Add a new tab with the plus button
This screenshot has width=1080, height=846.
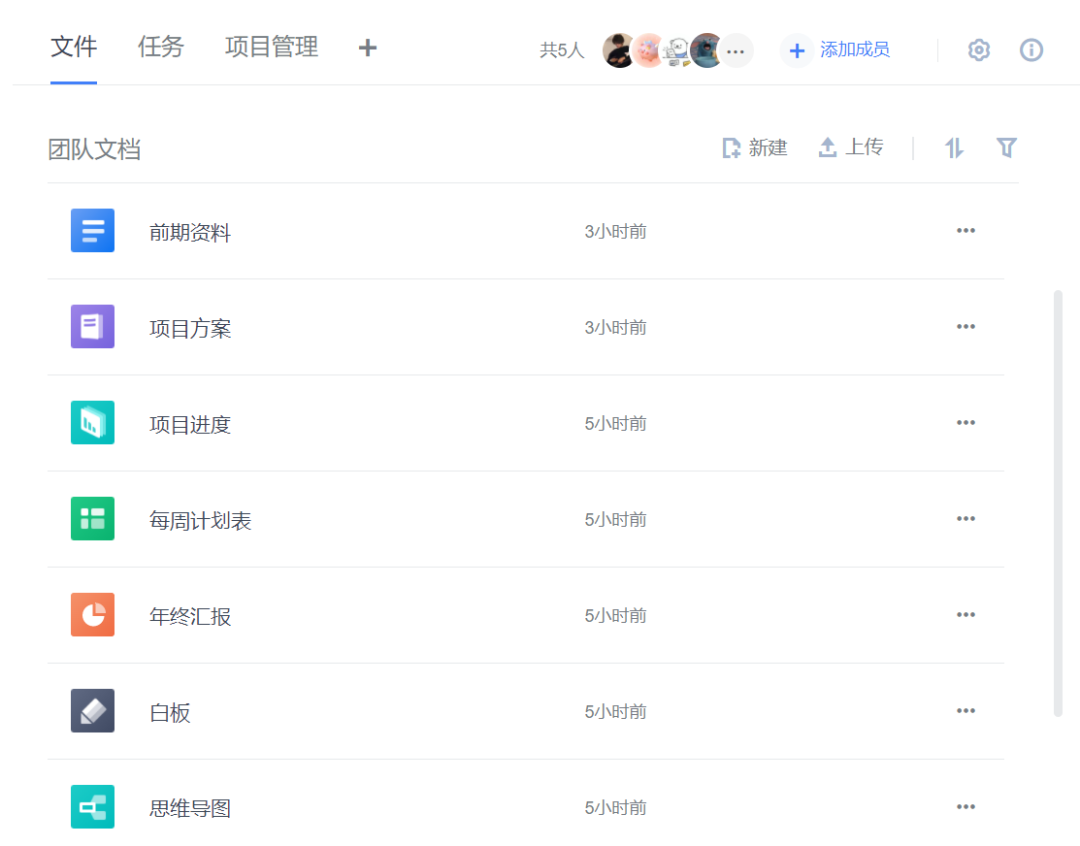point(367,48)
